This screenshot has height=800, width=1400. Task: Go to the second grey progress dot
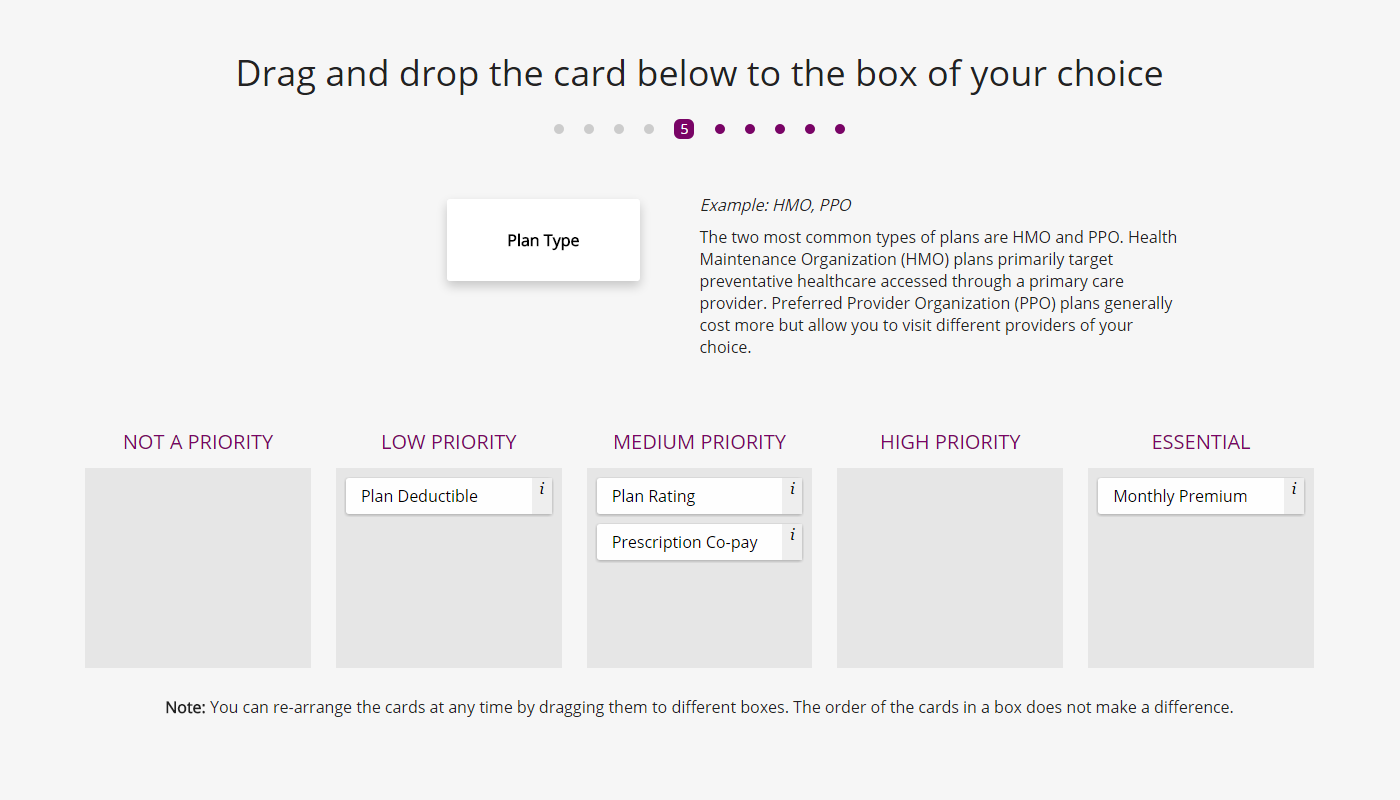pos(589,129)
